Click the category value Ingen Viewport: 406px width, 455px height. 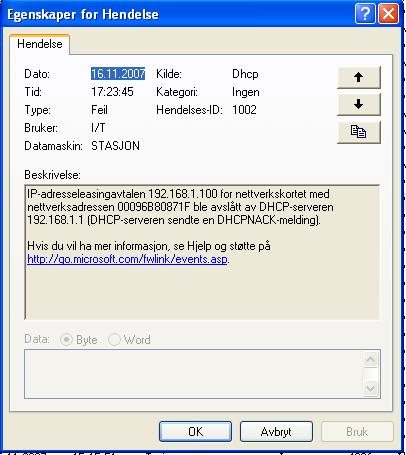tap(246, 92)
